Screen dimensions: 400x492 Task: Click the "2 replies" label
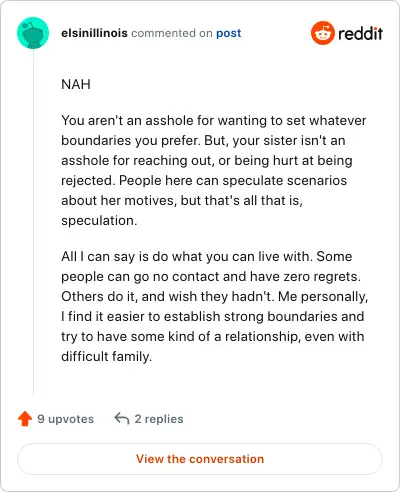pyautogui.click(x=159, y=419)
